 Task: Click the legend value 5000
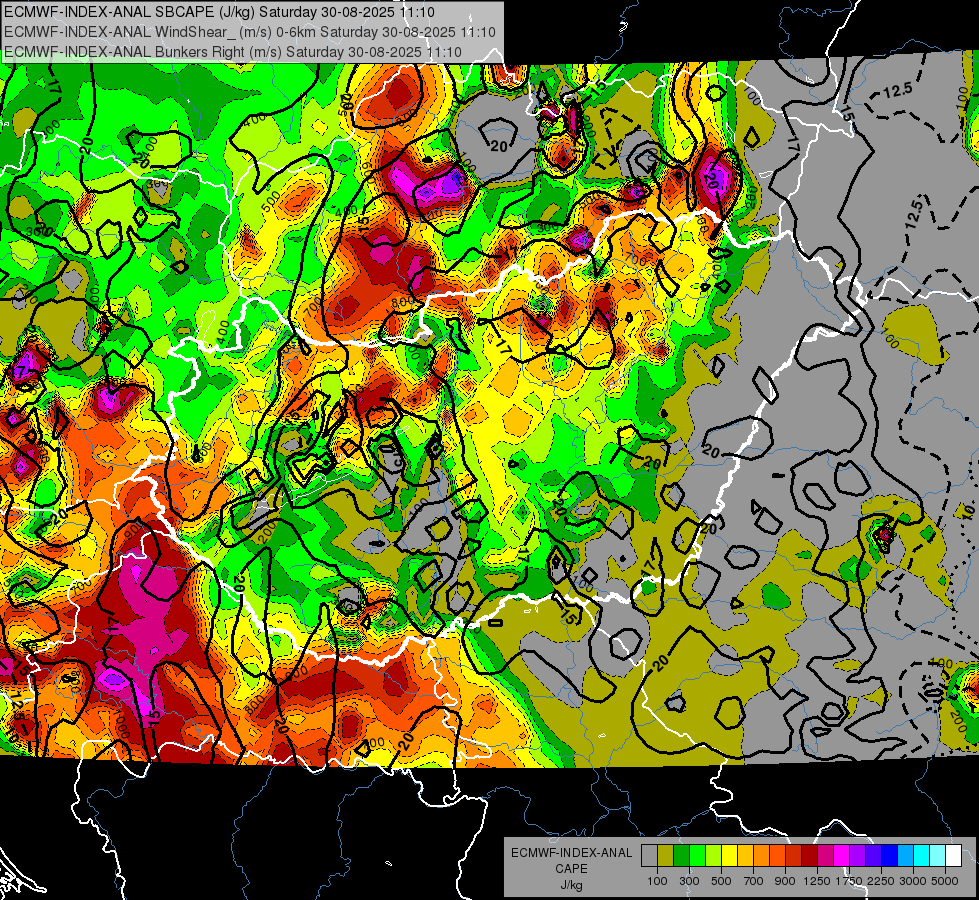(945, 881)
